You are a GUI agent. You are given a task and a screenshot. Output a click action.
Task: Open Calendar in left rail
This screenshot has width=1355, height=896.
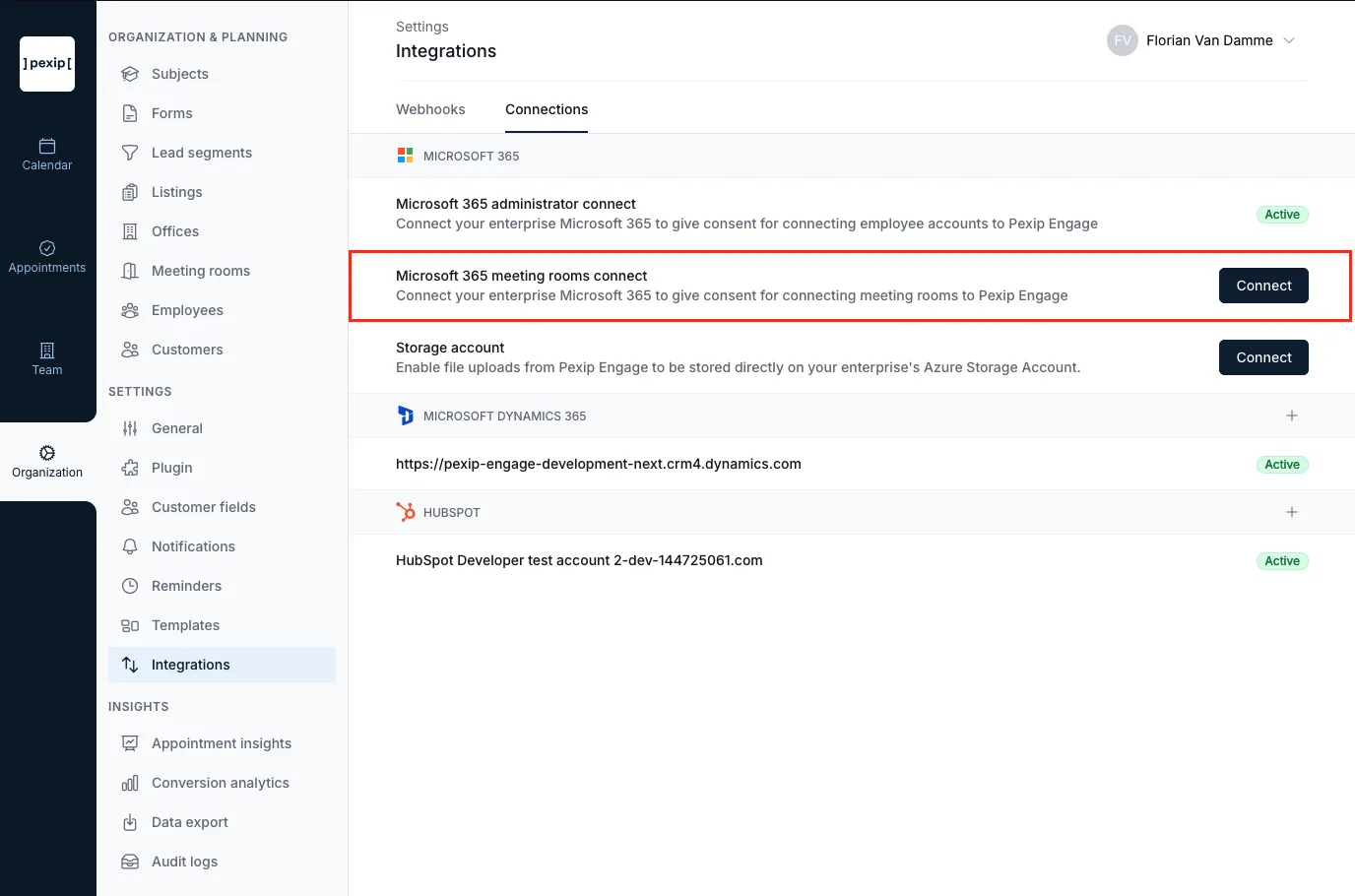coord(47,155)
